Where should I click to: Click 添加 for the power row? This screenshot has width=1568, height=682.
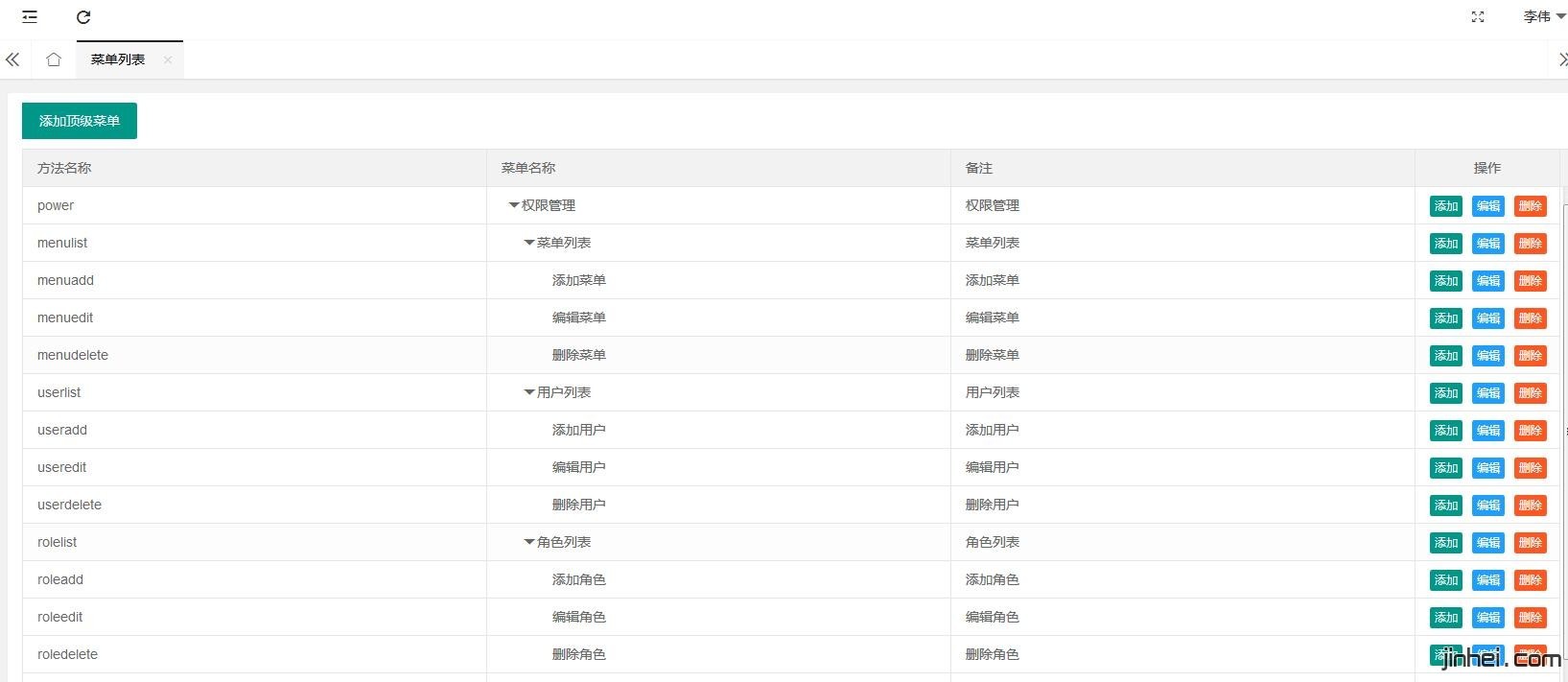1446,206
